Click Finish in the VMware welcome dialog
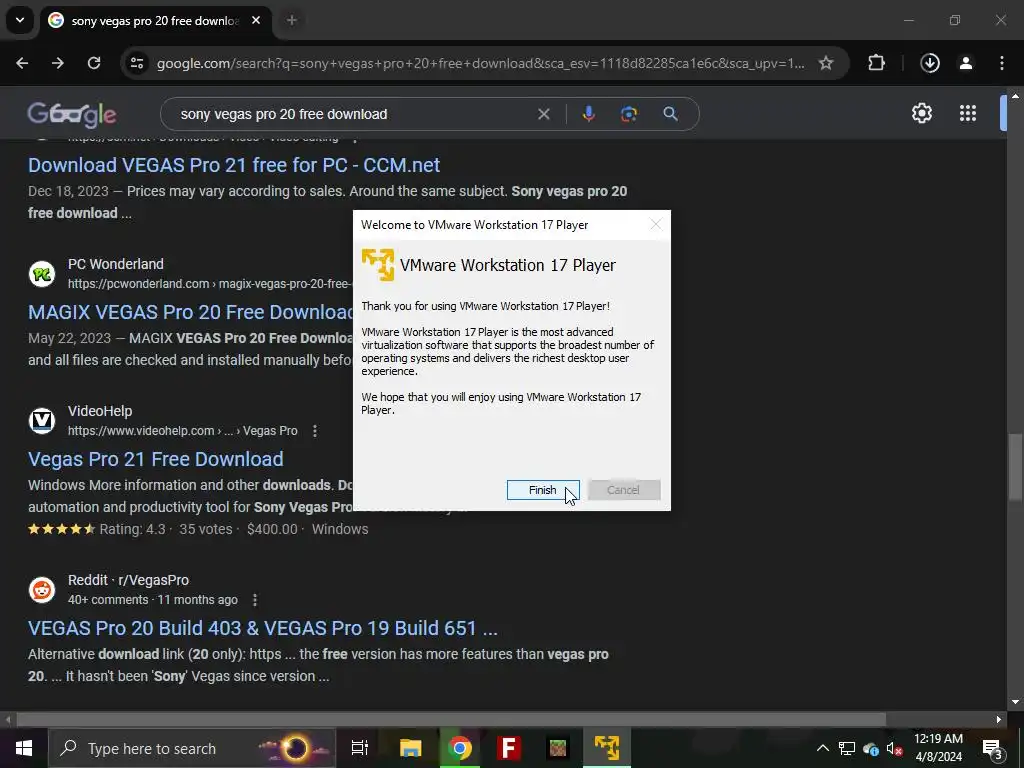This screenshot has height=768, width=1024. (x=543, y=490)
